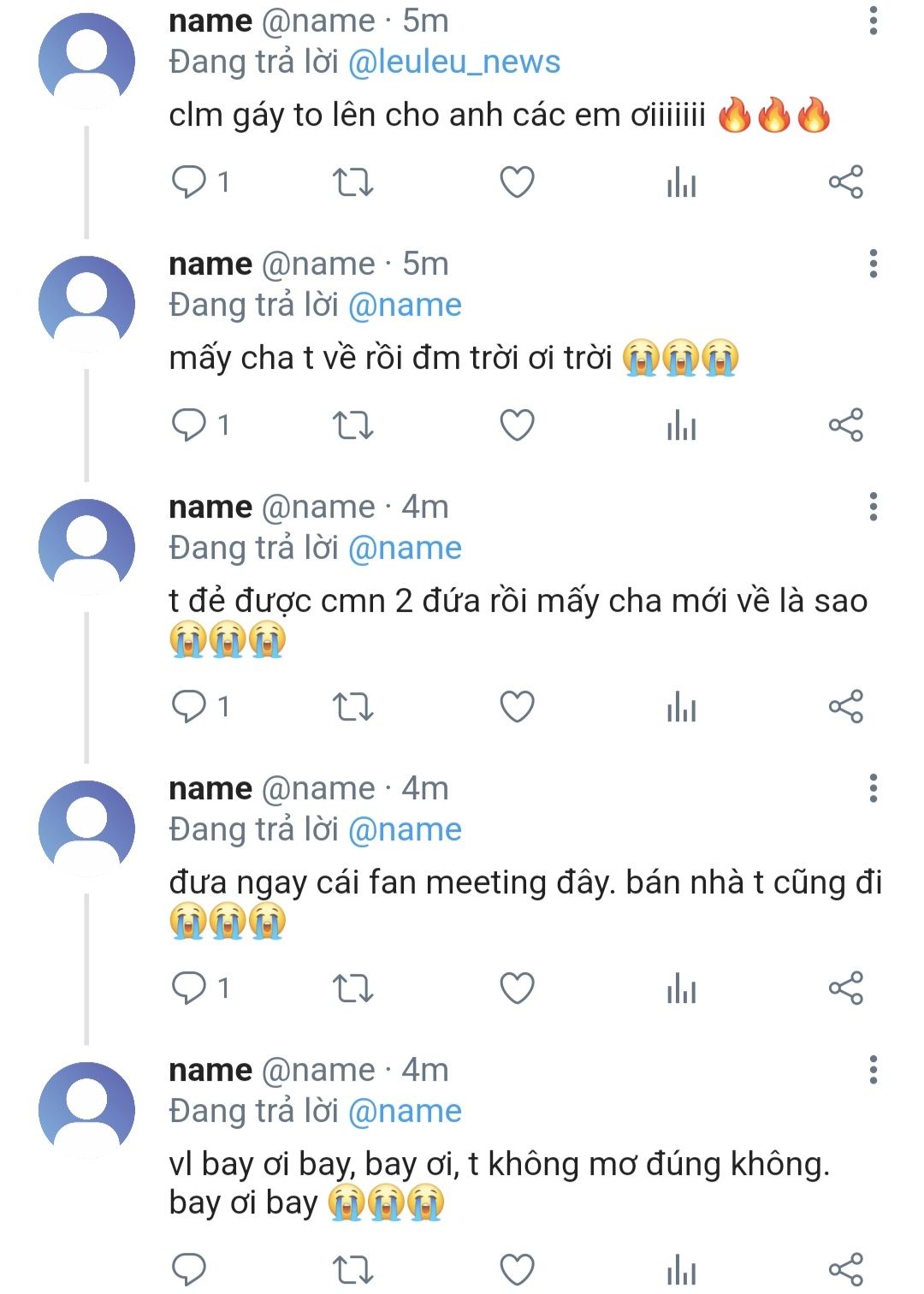Like the 'đưa ngay cái fan meeting' tweet

pos(517,988)
